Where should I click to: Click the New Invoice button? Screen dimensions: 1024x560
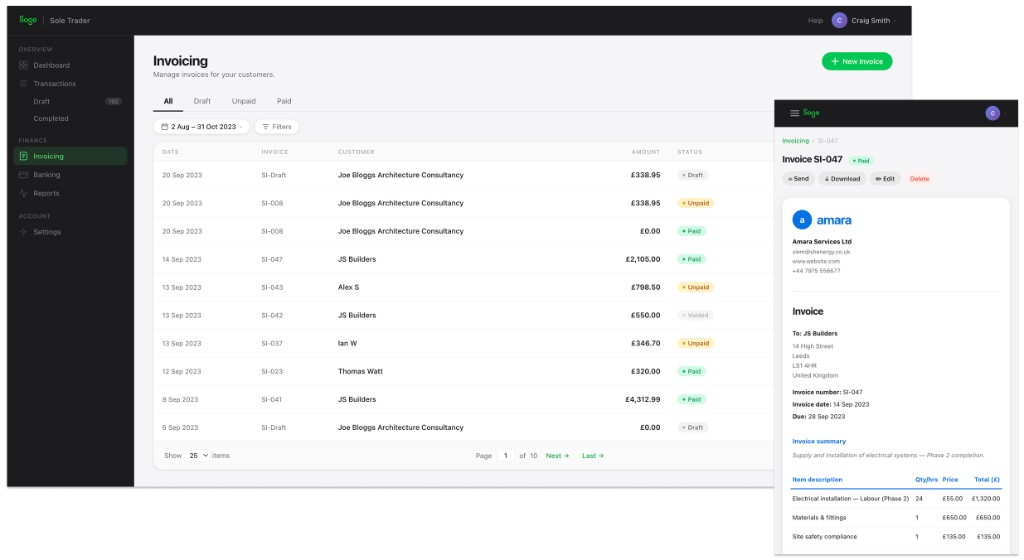pyautogui.click(x=857, y=61)
